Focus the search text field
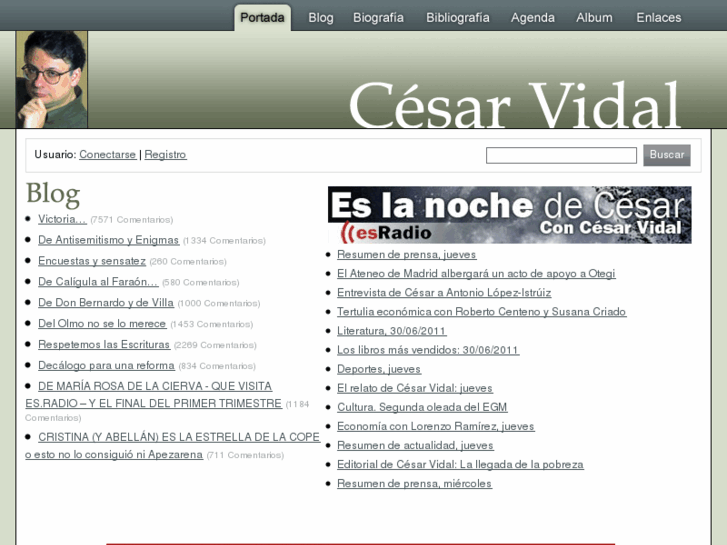The height and width of the screenshot is (545, 727). click(561, 155)
